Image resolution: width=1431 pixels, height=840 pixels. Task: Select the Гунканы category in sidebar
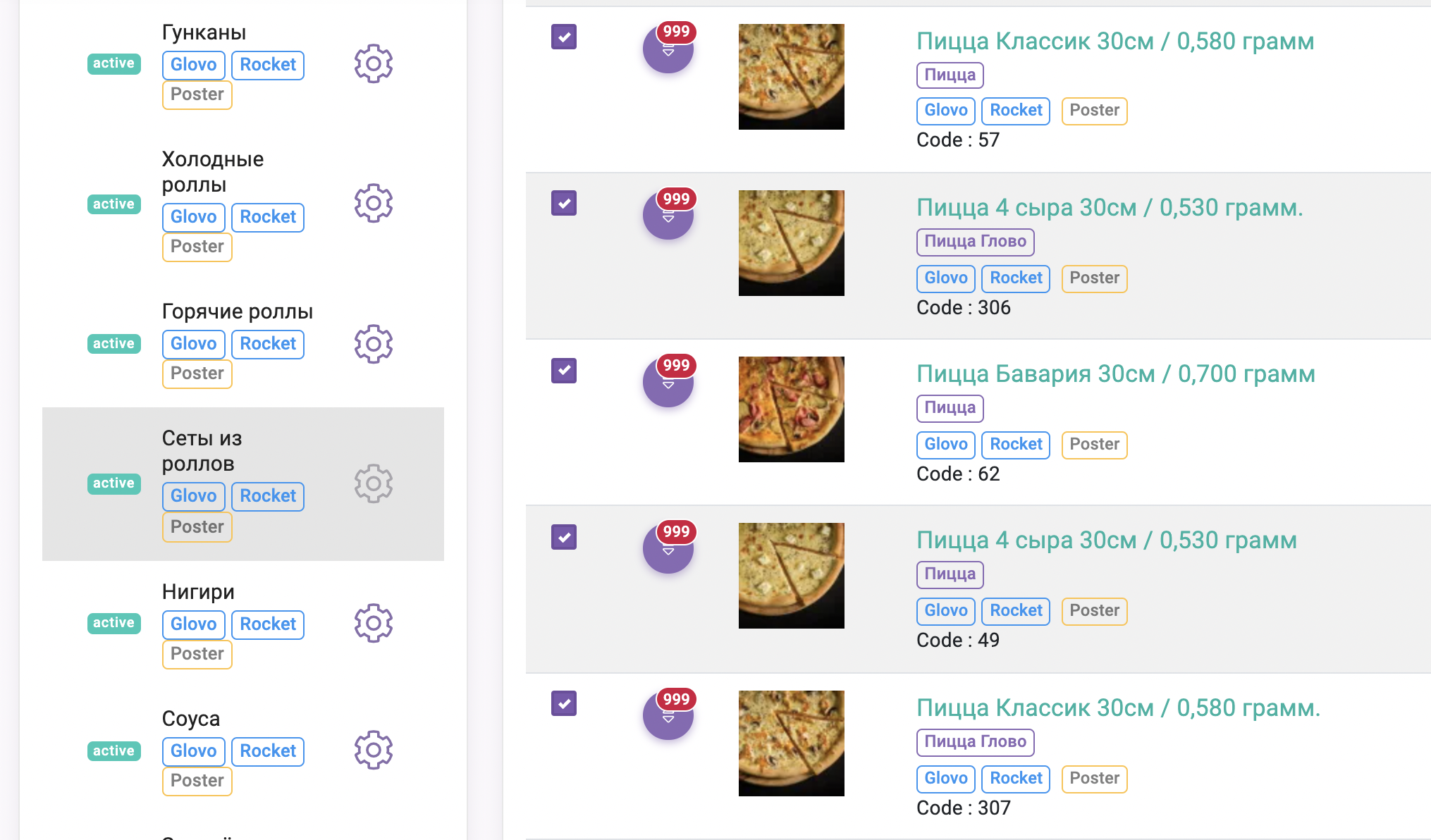(204, 32)
